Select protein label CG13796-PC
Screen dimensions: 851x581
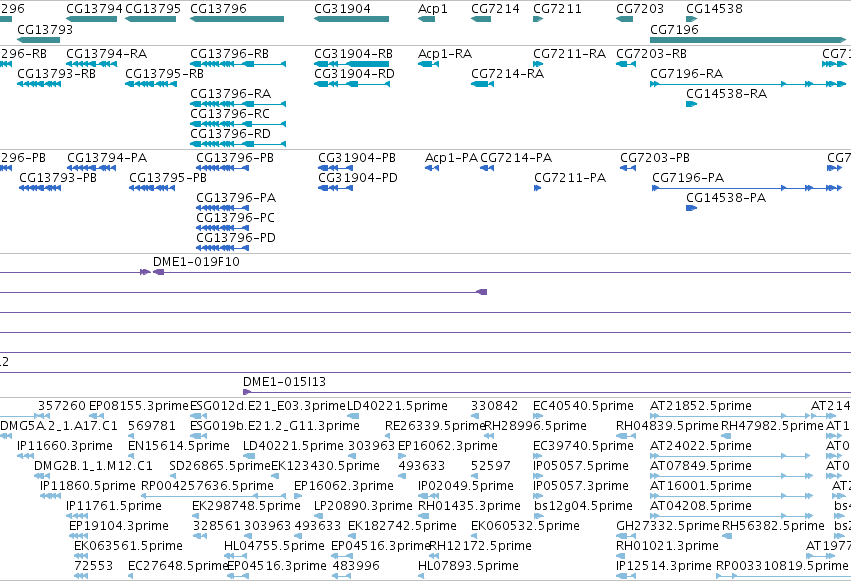pos(236,218)
